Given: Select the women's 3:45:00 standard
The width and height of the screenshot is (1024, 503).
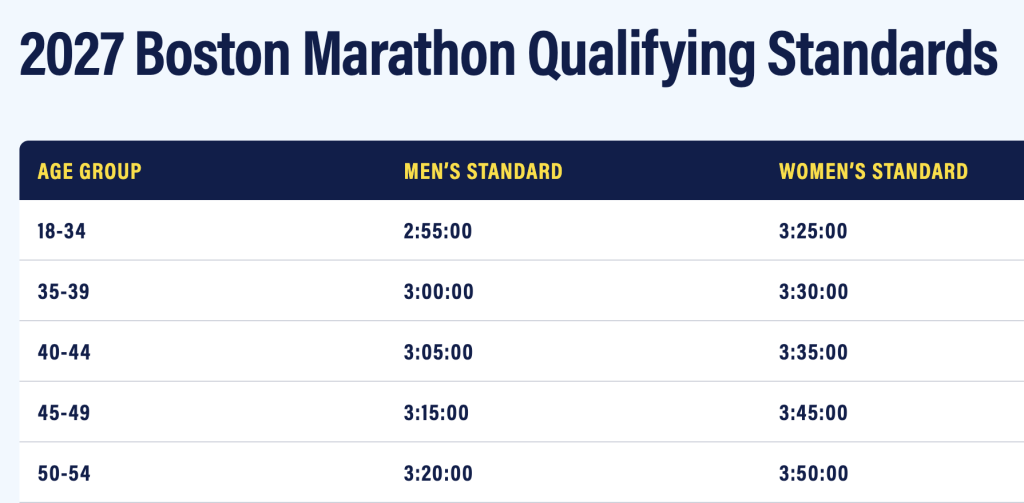Looking at the screenshot, I should click(x=813, y=412).
